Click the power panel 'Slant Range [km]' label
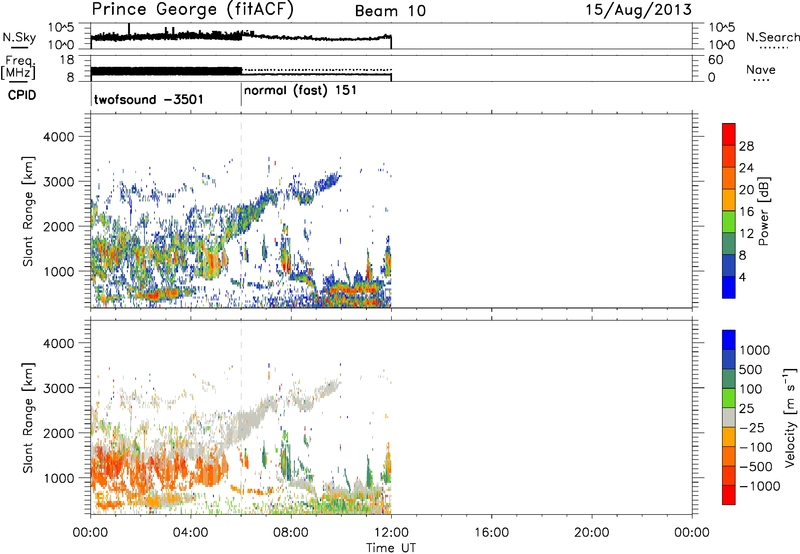This screenshot has height=554, width=800. (28, 211)
